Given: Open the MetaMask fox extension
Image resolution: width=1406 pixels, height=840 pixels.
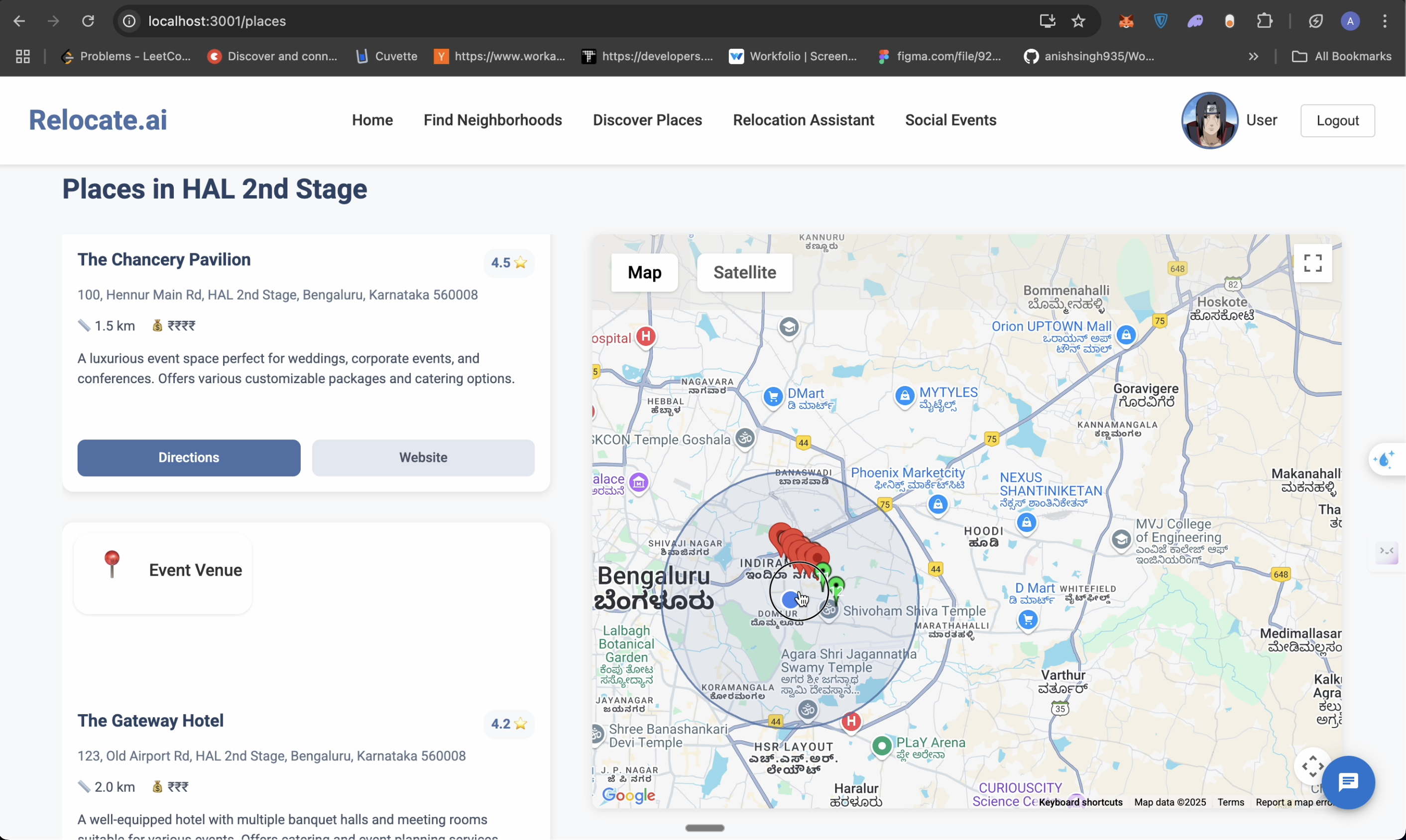Looking at the screenshot, I should click(1126, 21).
